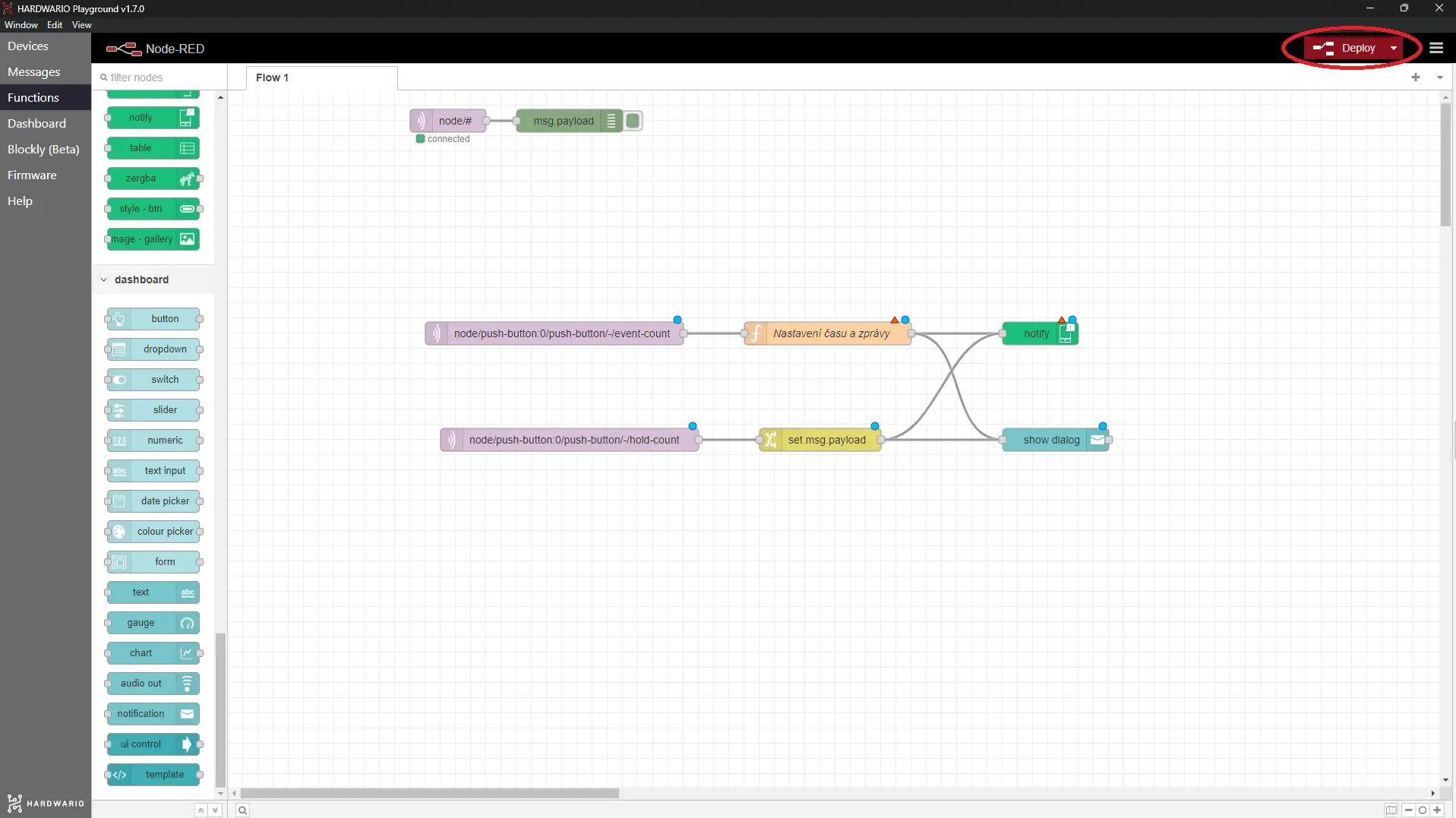
Task: Click the canvas horizontal scrollbar thumb
Action: 430,793
